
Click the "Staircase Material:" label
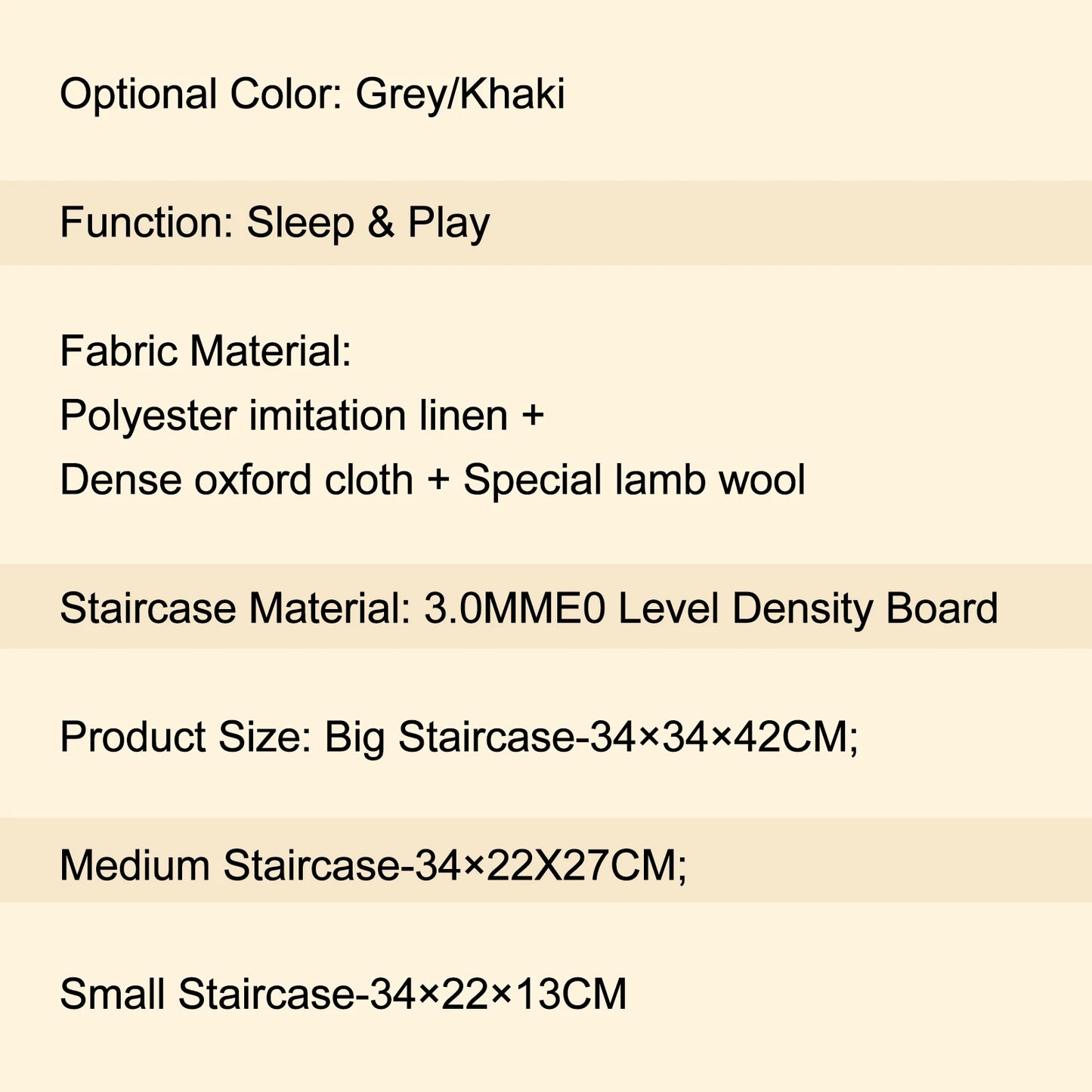pyautogui.click(x=235, y=608)
